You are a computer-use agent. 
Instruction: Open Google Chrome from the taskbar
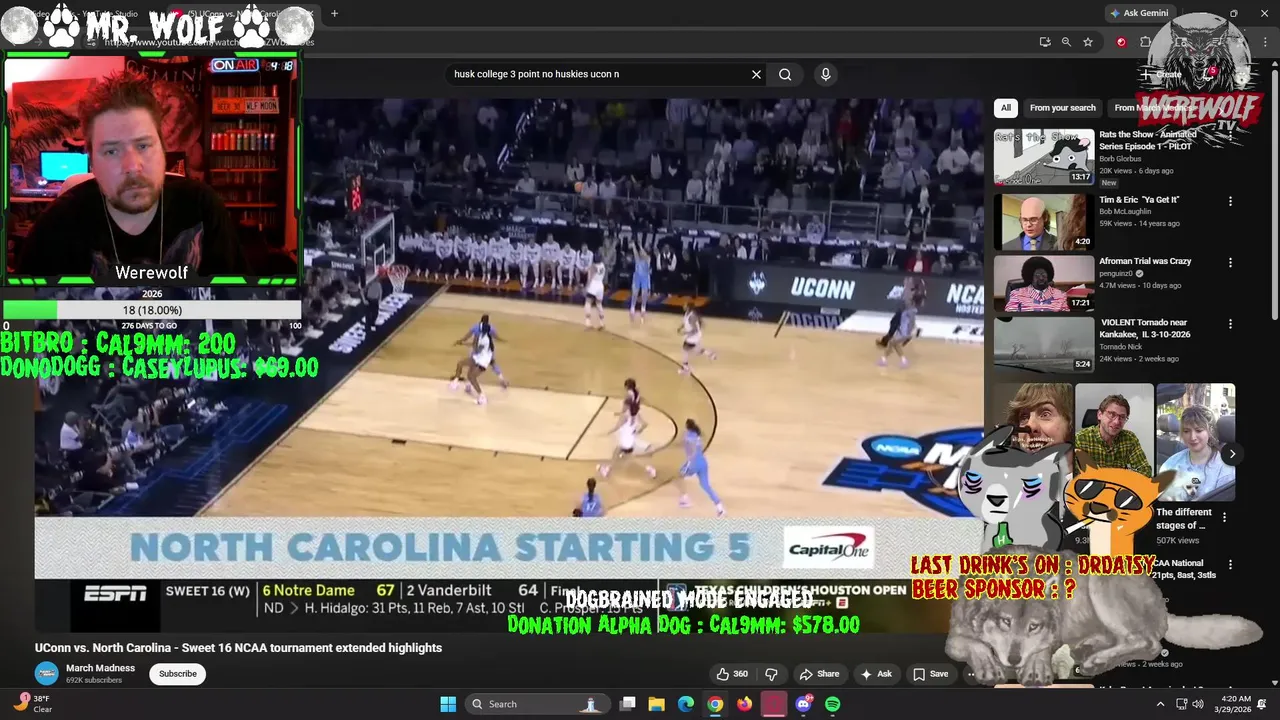[715, 704]
